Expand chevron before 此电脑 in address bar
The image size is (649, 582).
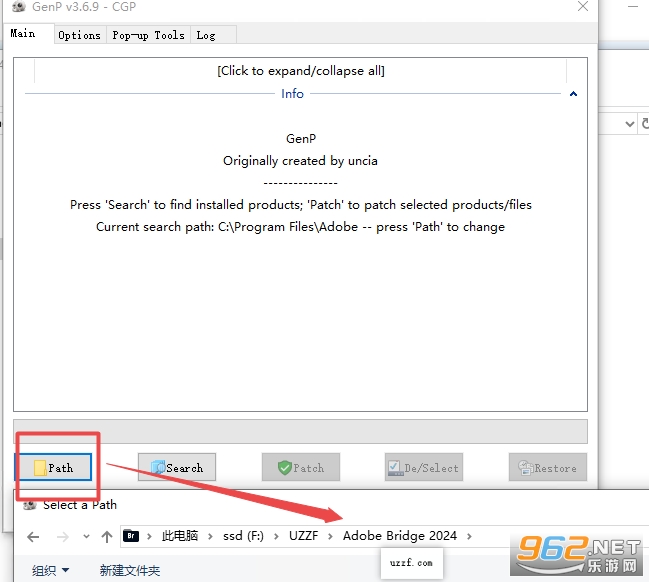(149, 536)
